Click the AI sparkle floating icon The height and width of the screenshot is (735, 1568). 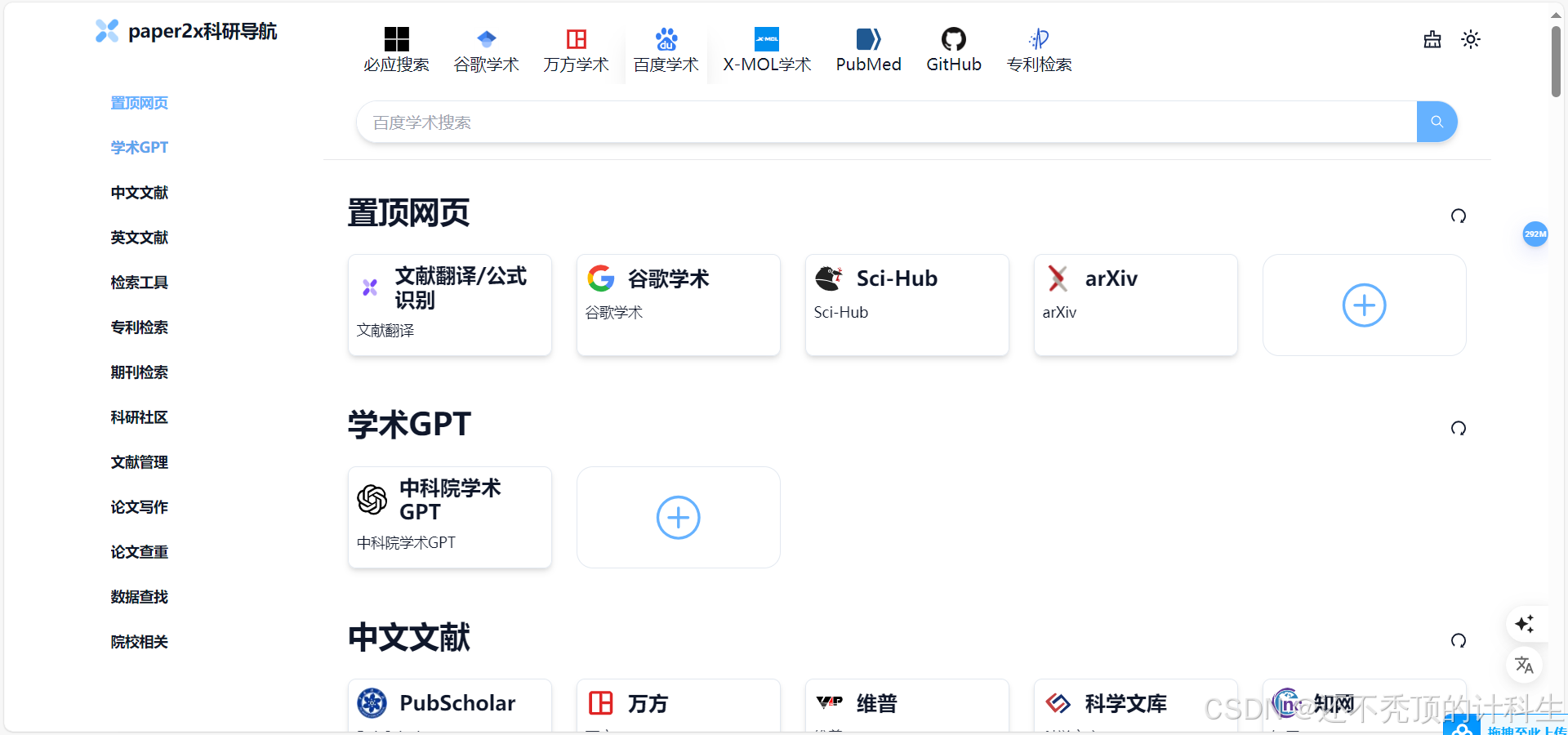tap(1525, 624)
